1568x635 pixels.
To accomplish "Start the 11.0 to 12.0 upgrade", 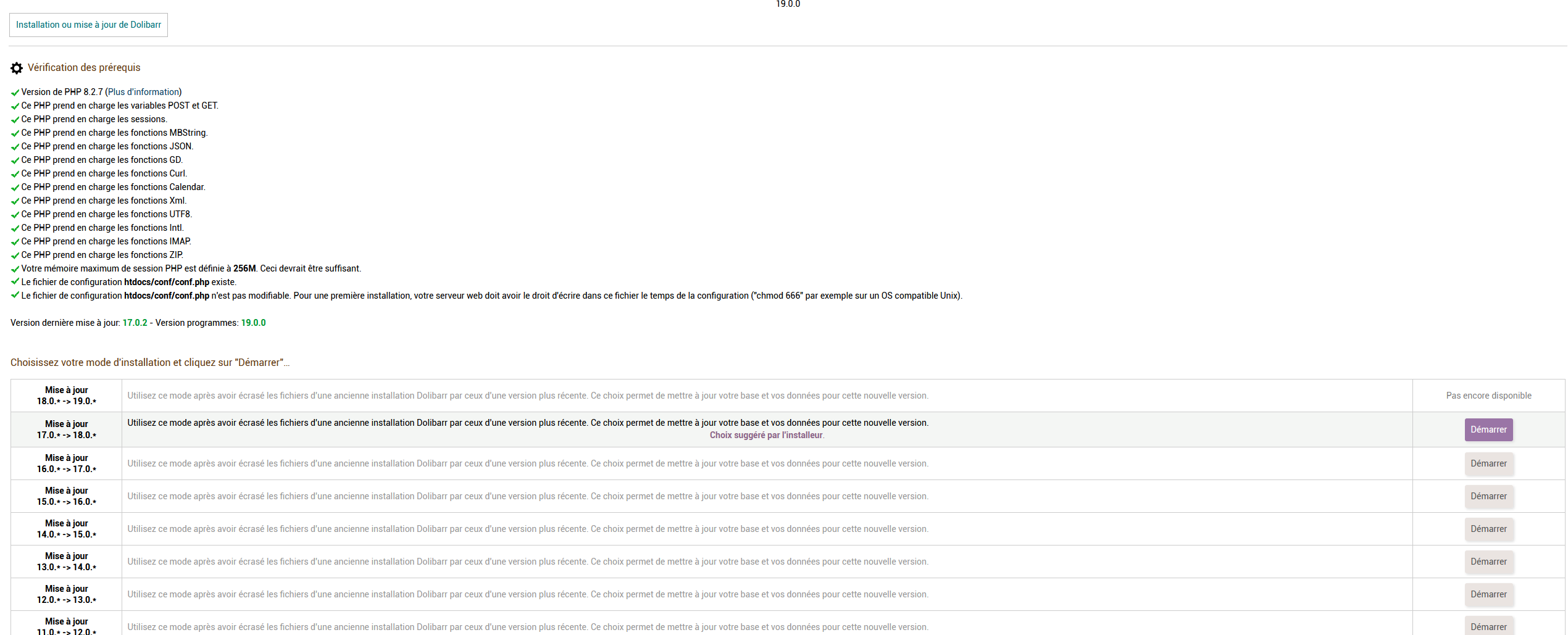I will click(x=1488, y=626).
